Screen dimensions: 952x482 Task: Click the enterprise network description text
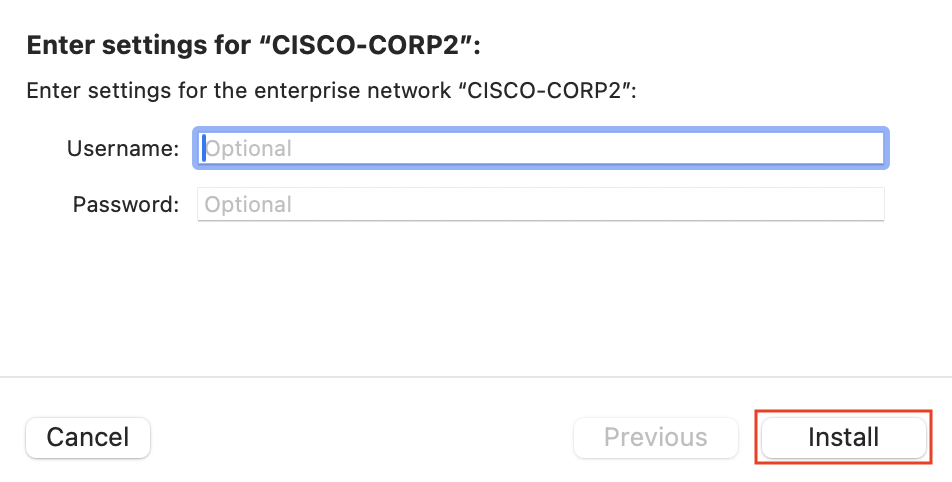[x=331, y=90]
